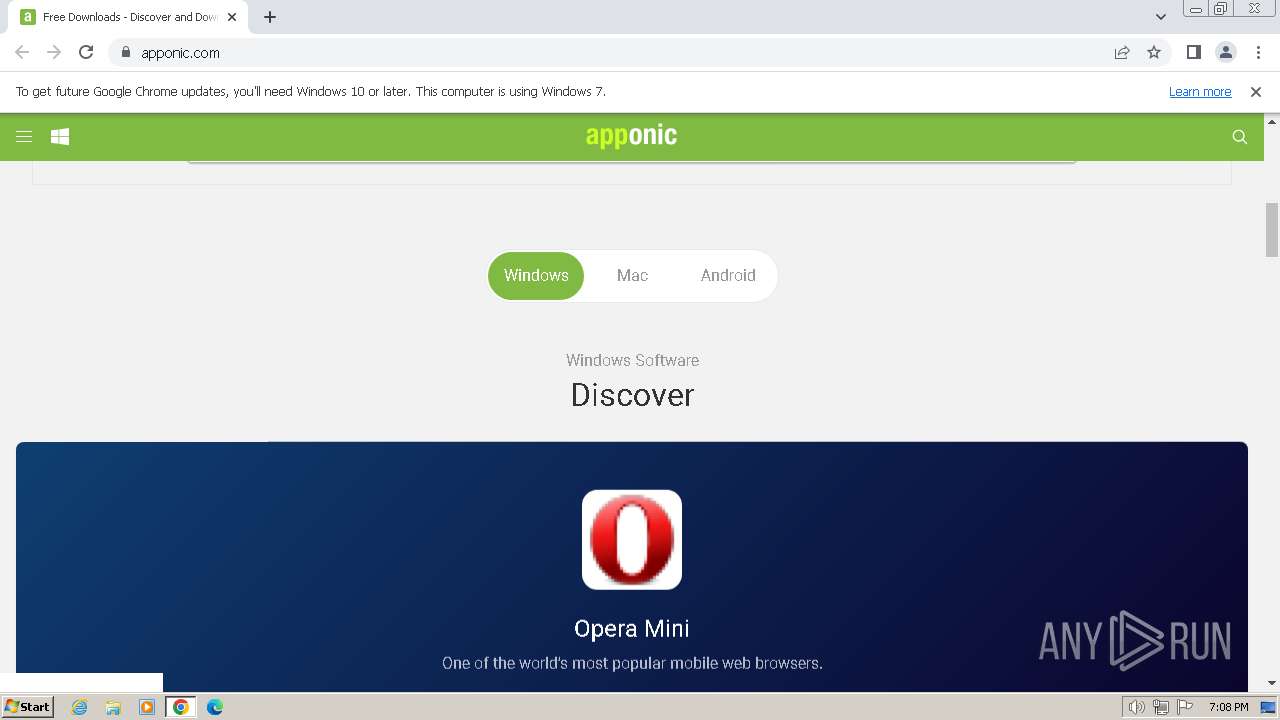Click the browser Back arrow
Screen dimensions: 1280x720
[x=22, y=53]
